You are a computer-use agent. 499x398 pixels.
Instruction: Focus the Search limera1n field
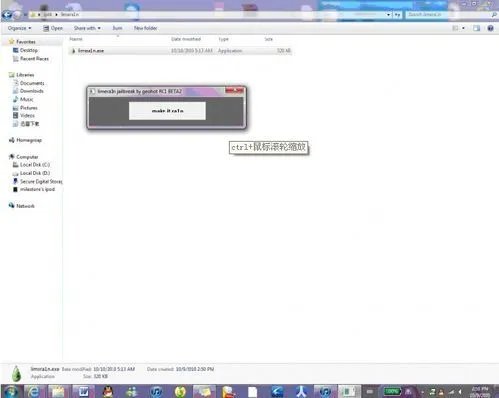click(448, 15)
